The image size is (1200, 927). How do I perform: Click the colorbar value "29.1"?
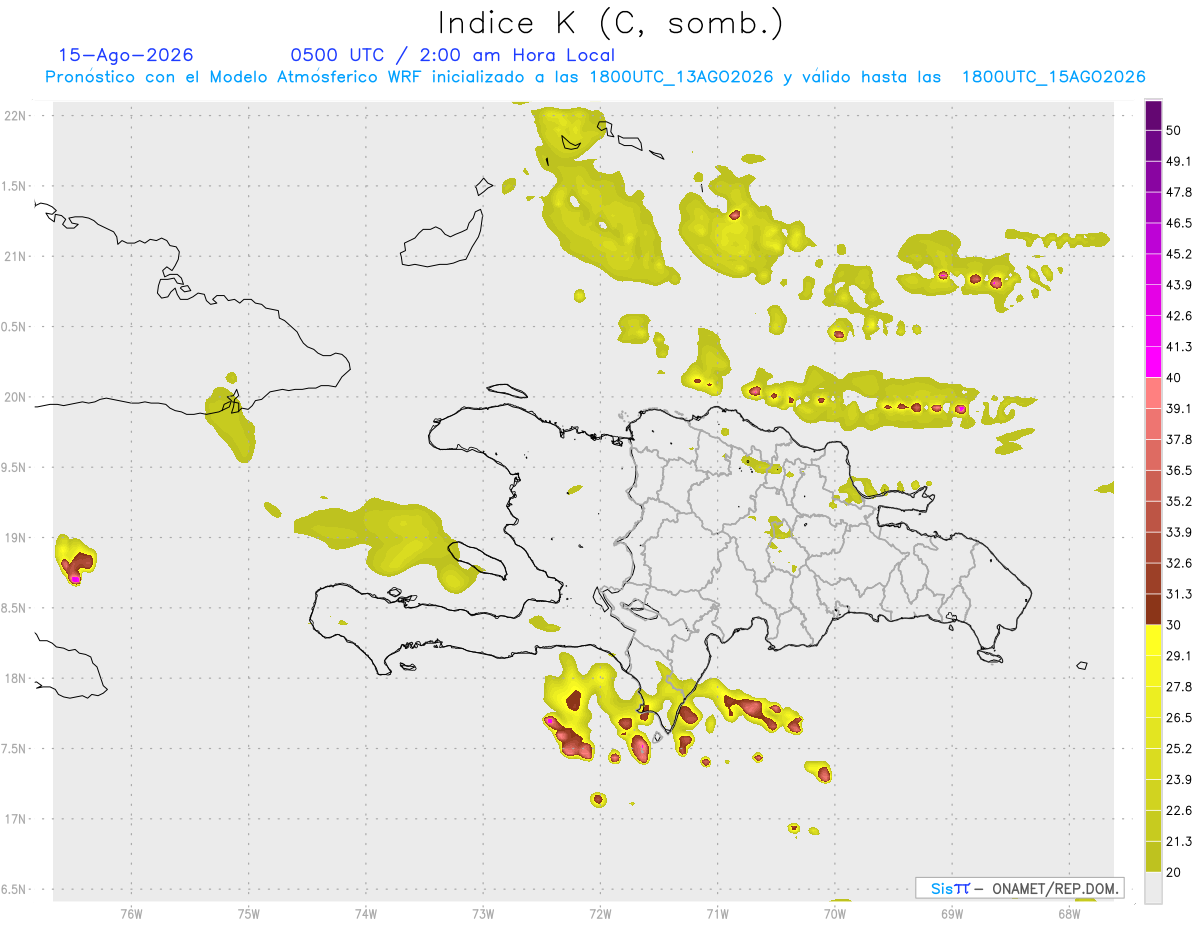[x=1179, y=656]
